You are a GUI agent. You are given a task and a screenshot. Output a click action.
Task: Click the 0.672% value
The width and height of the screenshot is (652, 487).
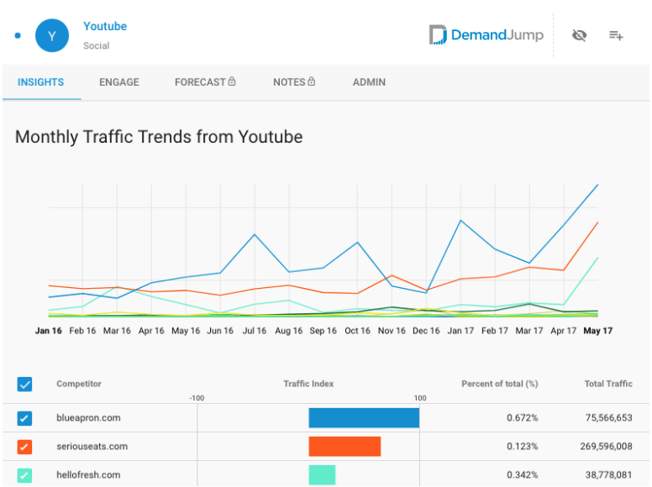click(522, 418)
